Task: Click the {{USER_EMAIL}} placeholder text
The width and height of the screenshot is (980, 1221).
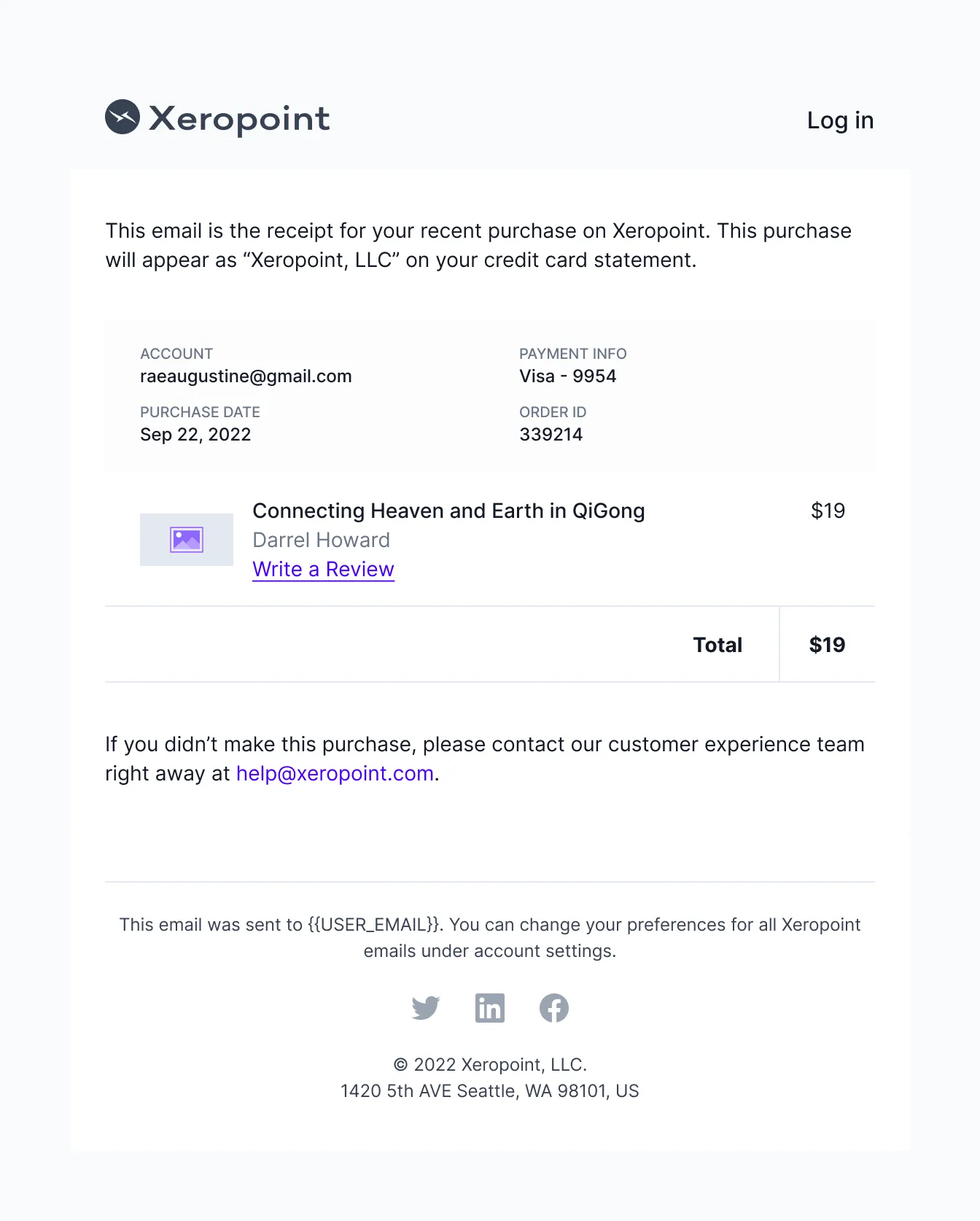Action: pos(374,925)
